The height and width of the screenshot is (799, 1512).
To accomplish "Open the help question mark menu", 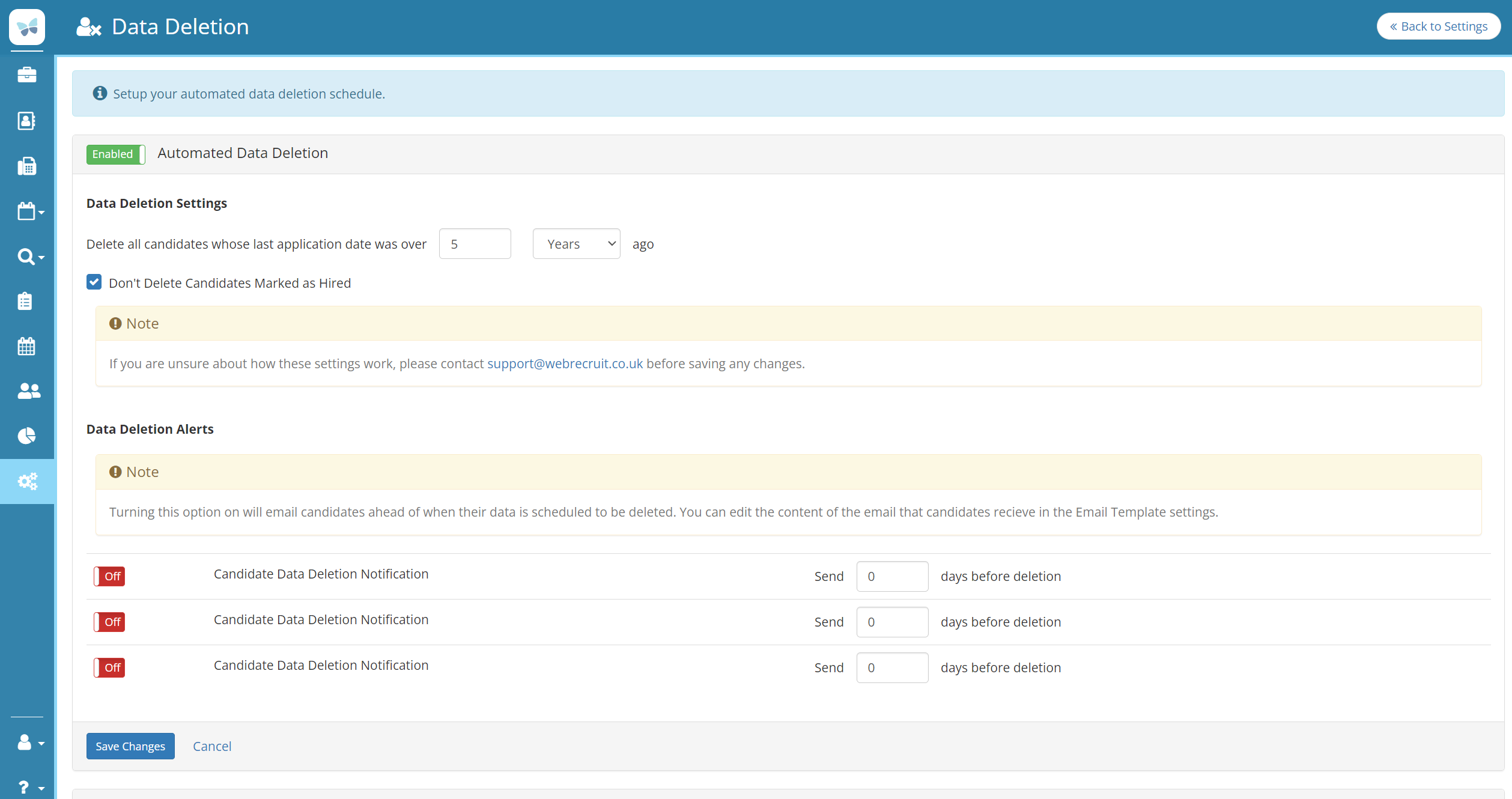I will pos(30,787).
